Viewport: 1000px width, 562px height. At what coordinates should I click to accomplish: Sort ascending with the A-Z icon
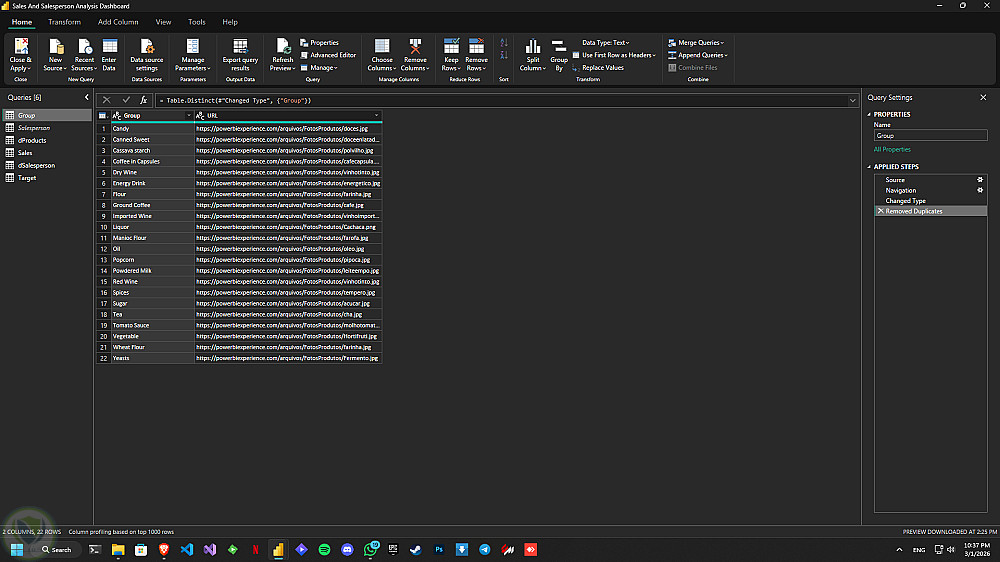pos(504,43)
